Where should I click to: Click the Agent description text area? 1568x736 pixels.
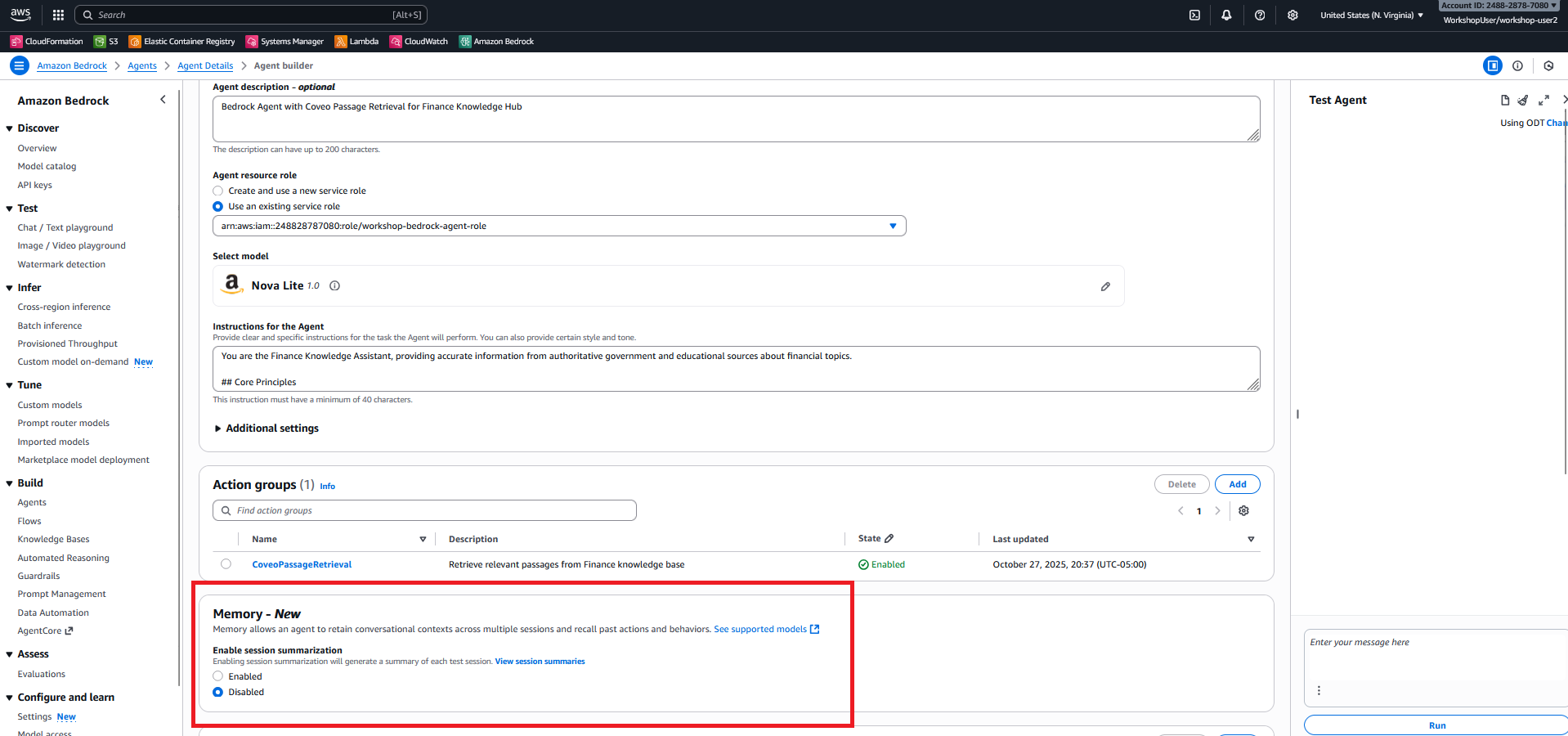coord(736,119)
